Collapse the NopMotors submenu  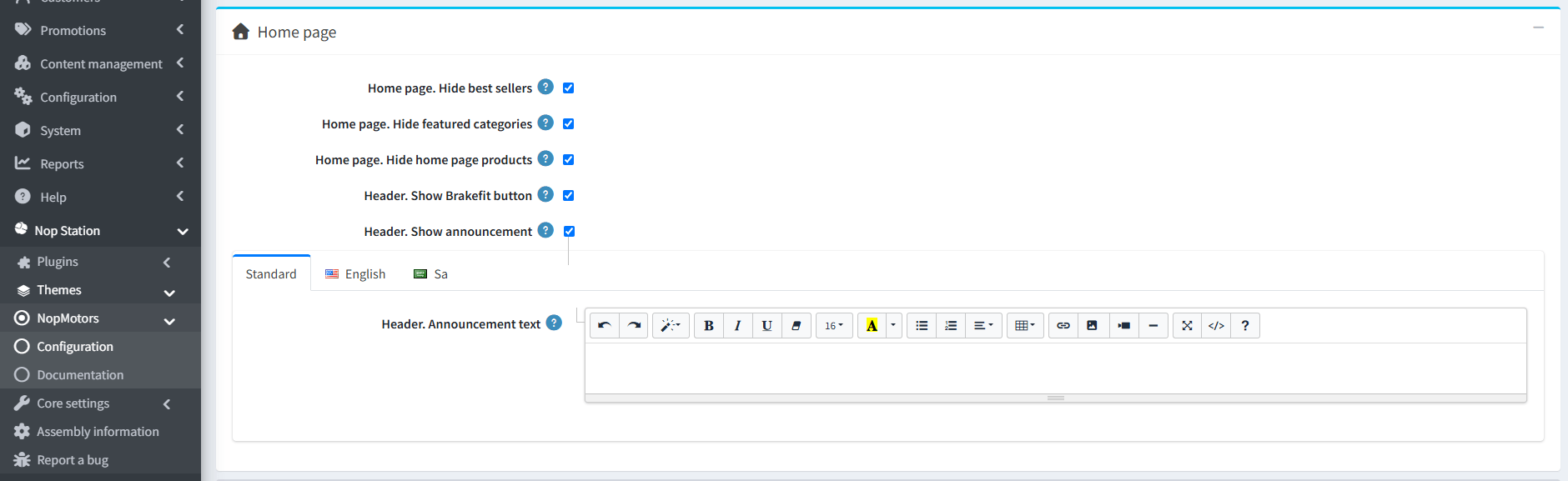[x=100, y=318]
